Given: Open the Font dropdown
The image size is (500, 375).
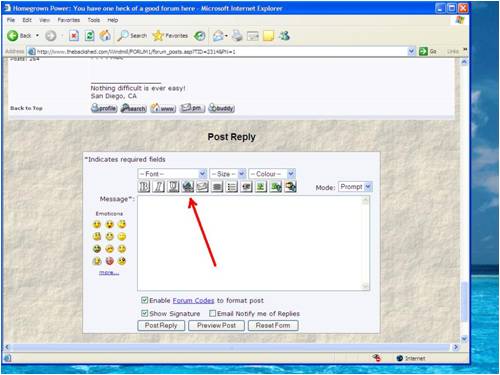Looking at the screenshot, I should tap(172, 174).
